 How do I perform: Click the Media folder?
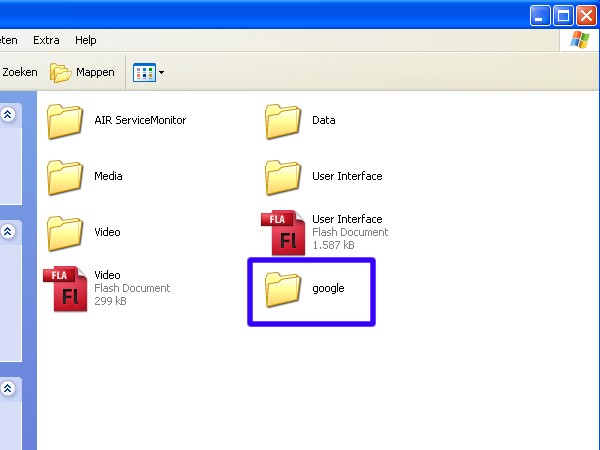66,177
